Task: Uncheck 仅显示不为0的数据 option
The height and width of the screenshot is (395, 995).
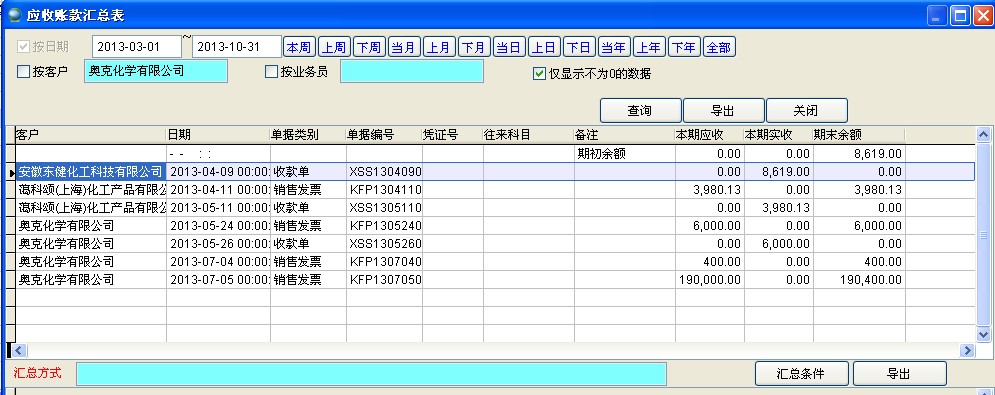Action: tap(539, 74)
